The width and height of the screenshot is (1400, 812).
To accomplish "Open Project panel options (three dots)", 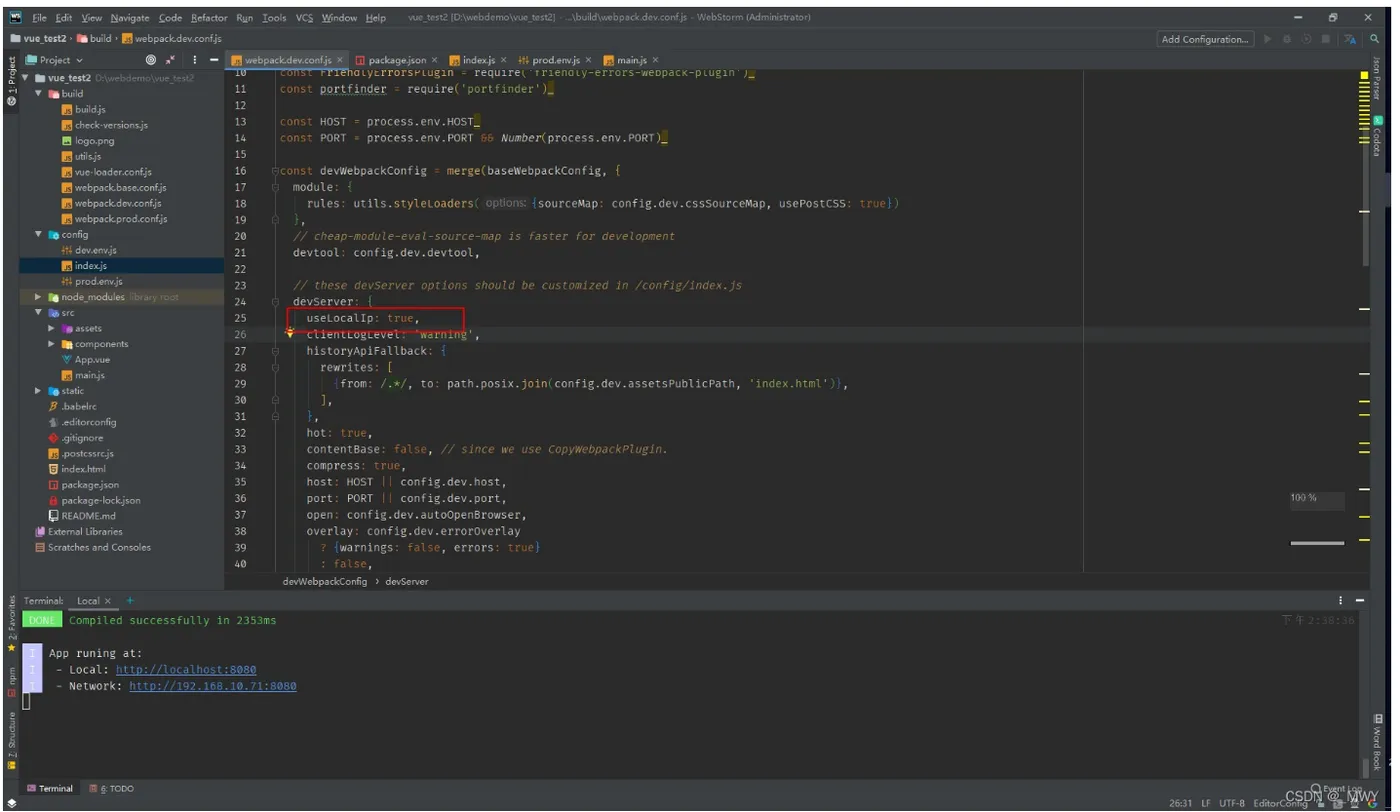I will click(x=194, y=60).
